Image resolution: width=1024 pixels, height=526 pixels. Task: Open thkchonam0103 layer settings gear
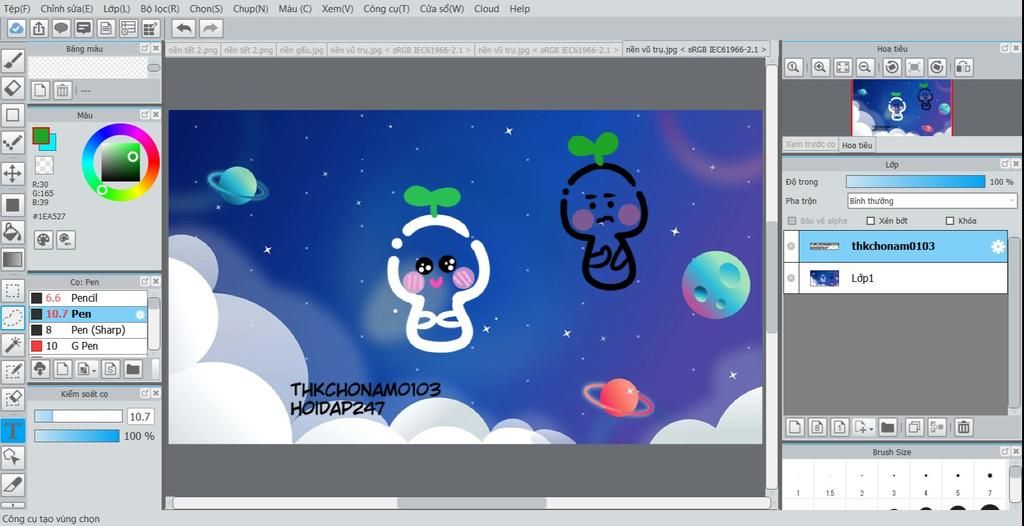click(x=998, y=246)
